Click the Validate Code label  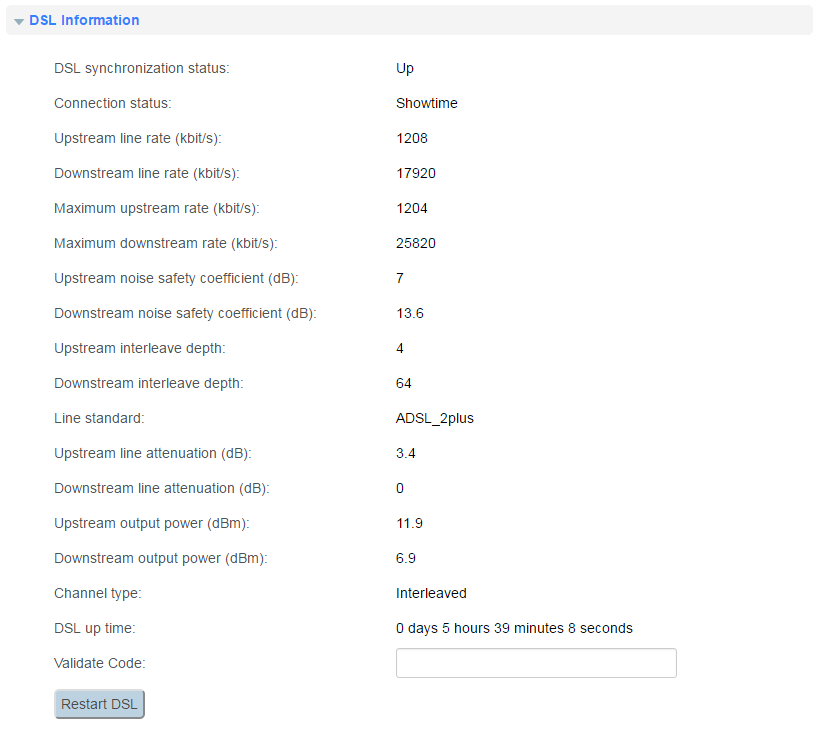click(100, 663)
